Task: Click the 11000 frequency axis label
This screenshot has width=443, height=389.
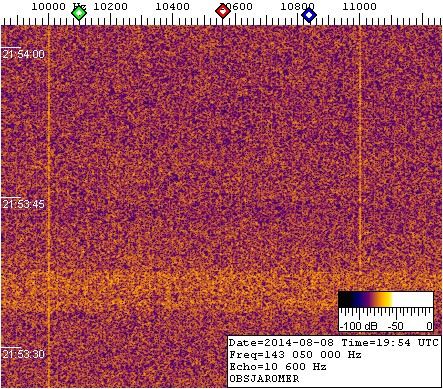Action: click(x=359, y=6)
